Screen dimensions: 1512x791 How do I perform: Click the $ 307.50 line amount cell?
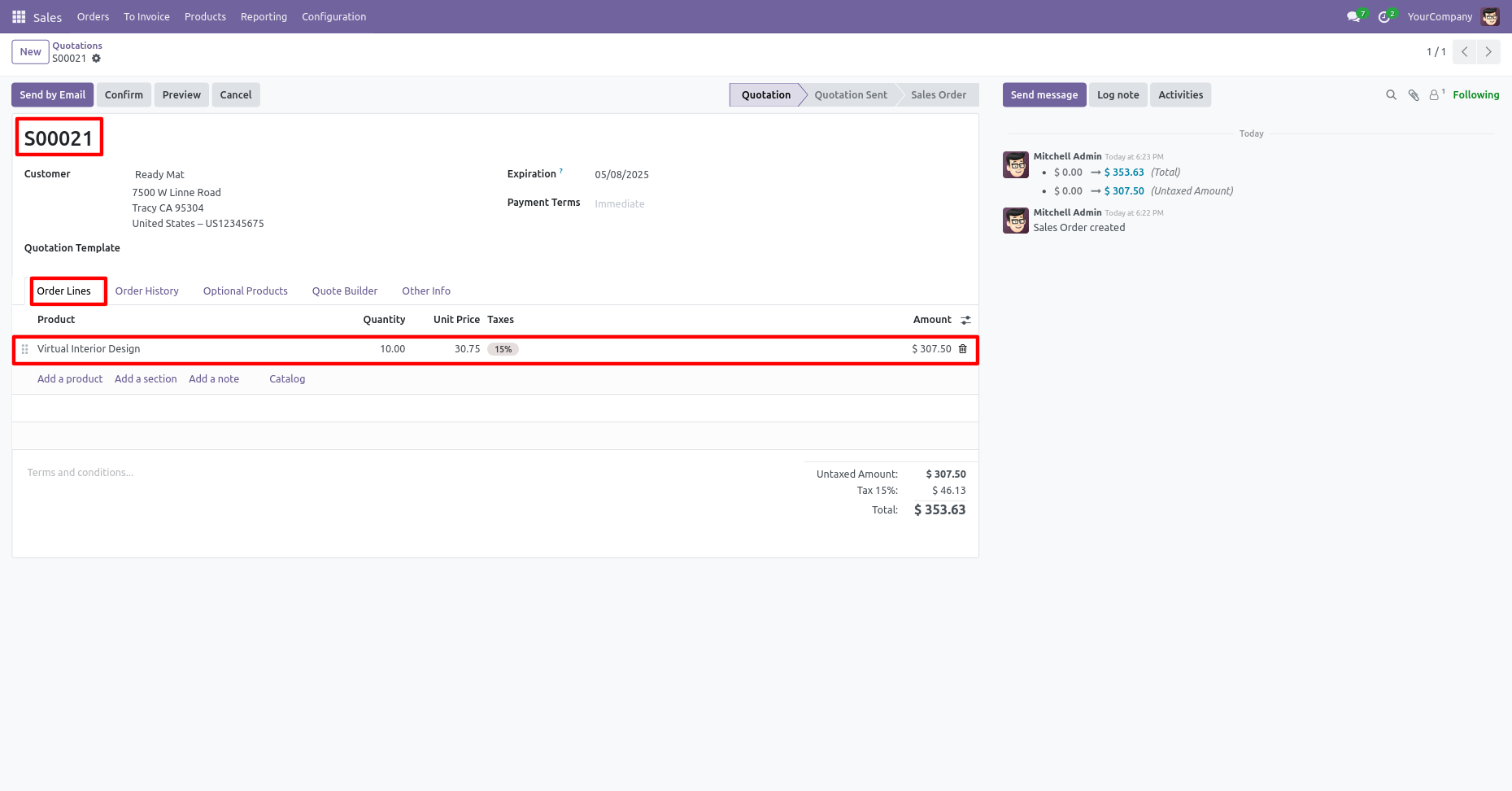(x=931, y=349)
